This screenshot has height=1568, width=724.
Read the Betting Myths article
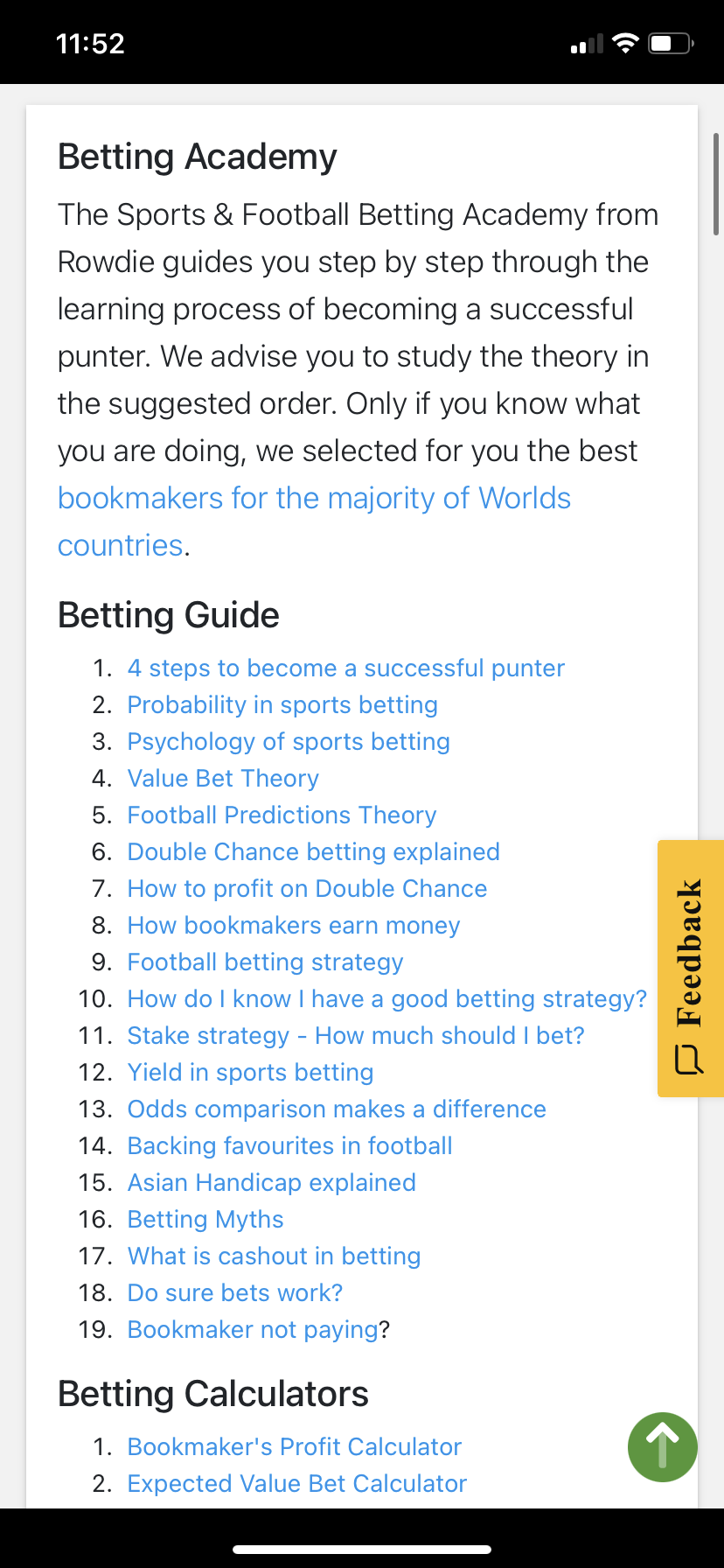click(205, 1220)
